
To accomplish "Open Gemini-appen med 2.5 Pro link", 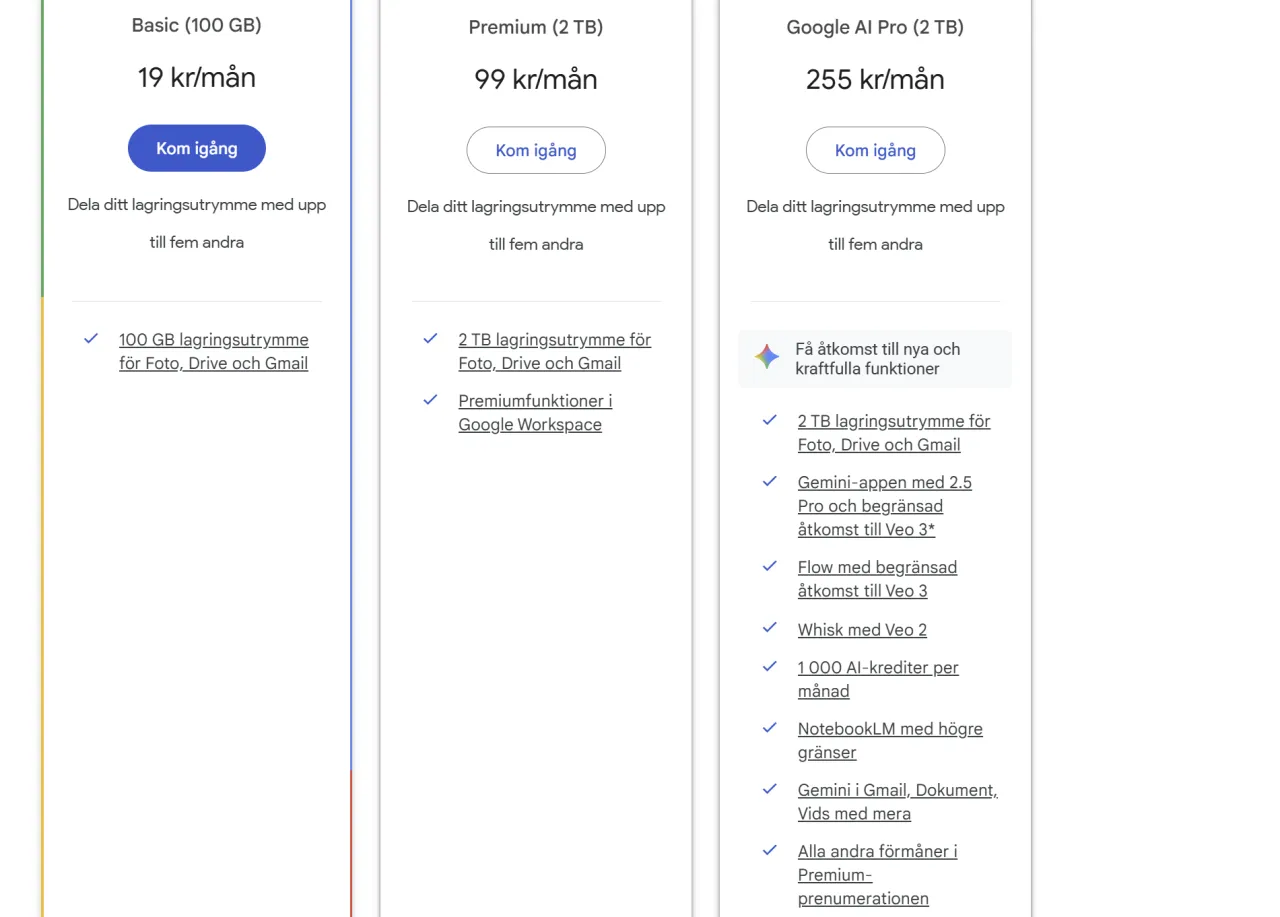I will click(884, 506).
